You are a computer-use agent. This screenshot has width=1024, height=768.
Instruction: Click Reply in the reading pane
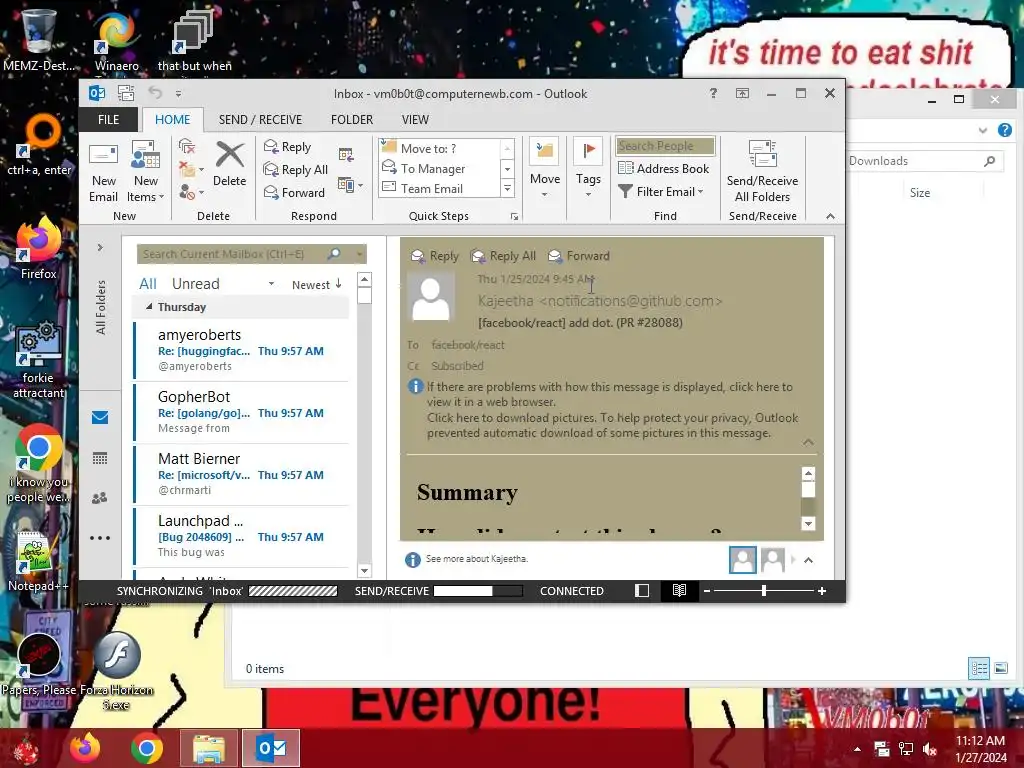tap(434, 256)
